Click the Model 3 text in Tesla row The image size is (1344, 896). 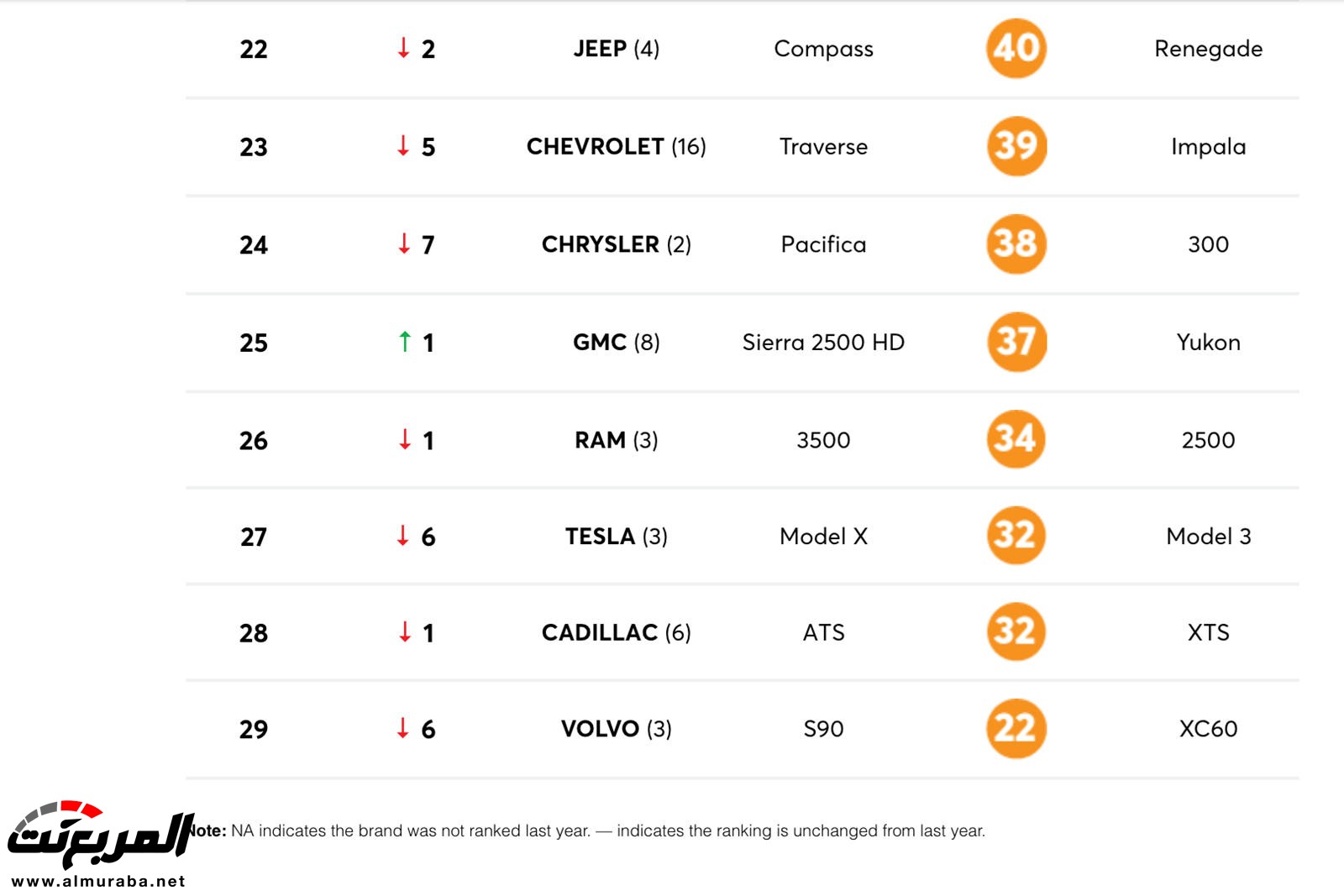(1208, 537)
